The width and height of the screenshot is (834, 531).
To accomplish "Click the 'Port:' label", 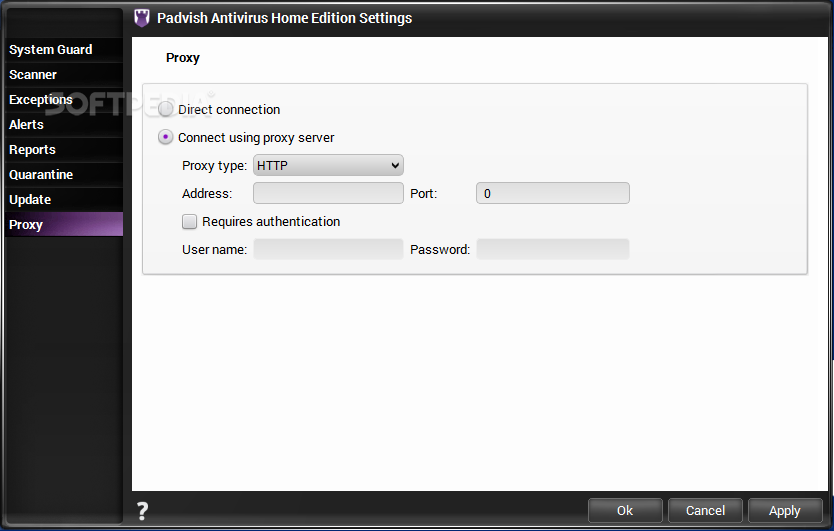I will (x=423, y=194).
